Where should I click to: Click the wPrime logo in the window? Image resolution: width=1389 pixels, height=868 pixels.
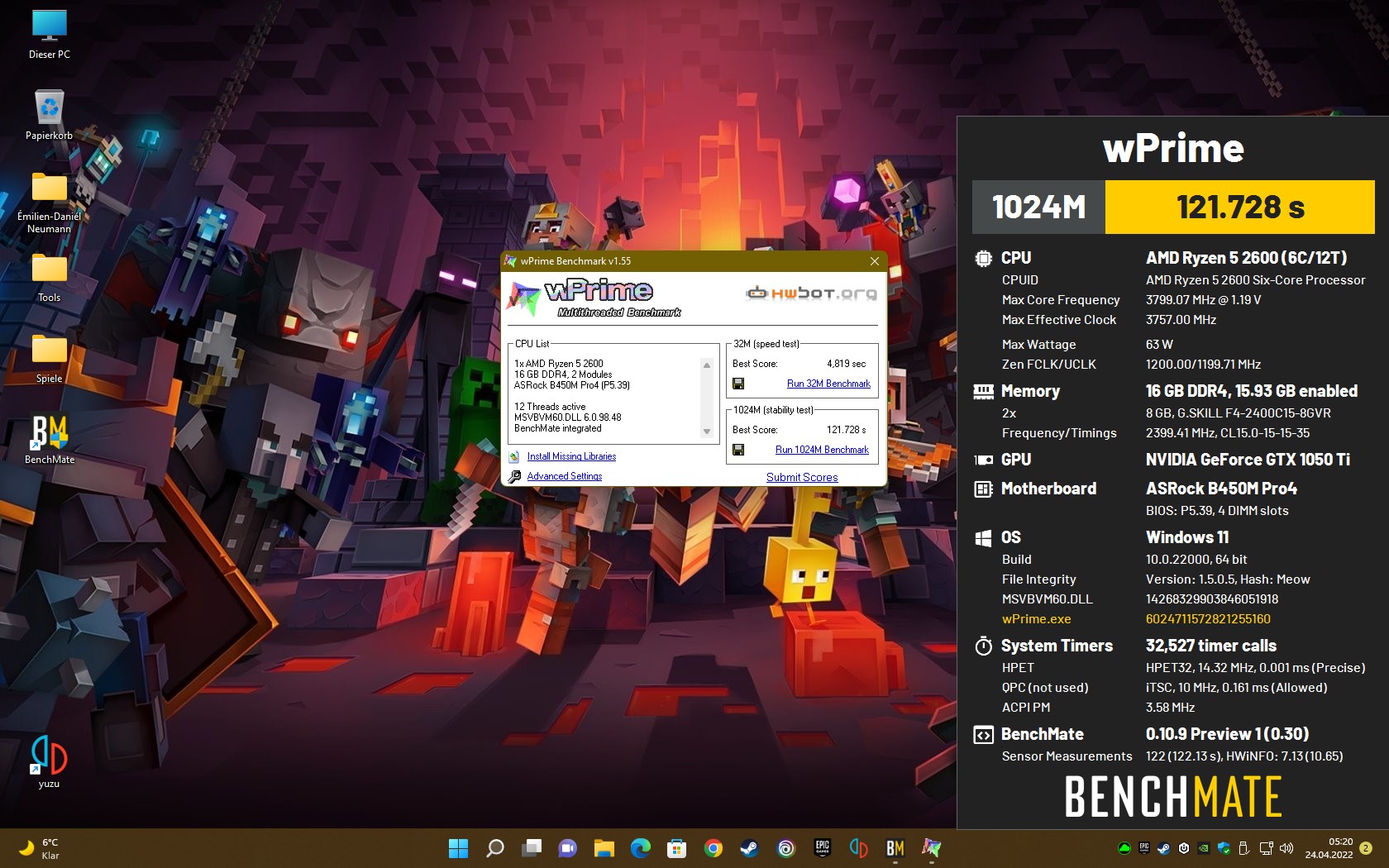tap(594, 298)
